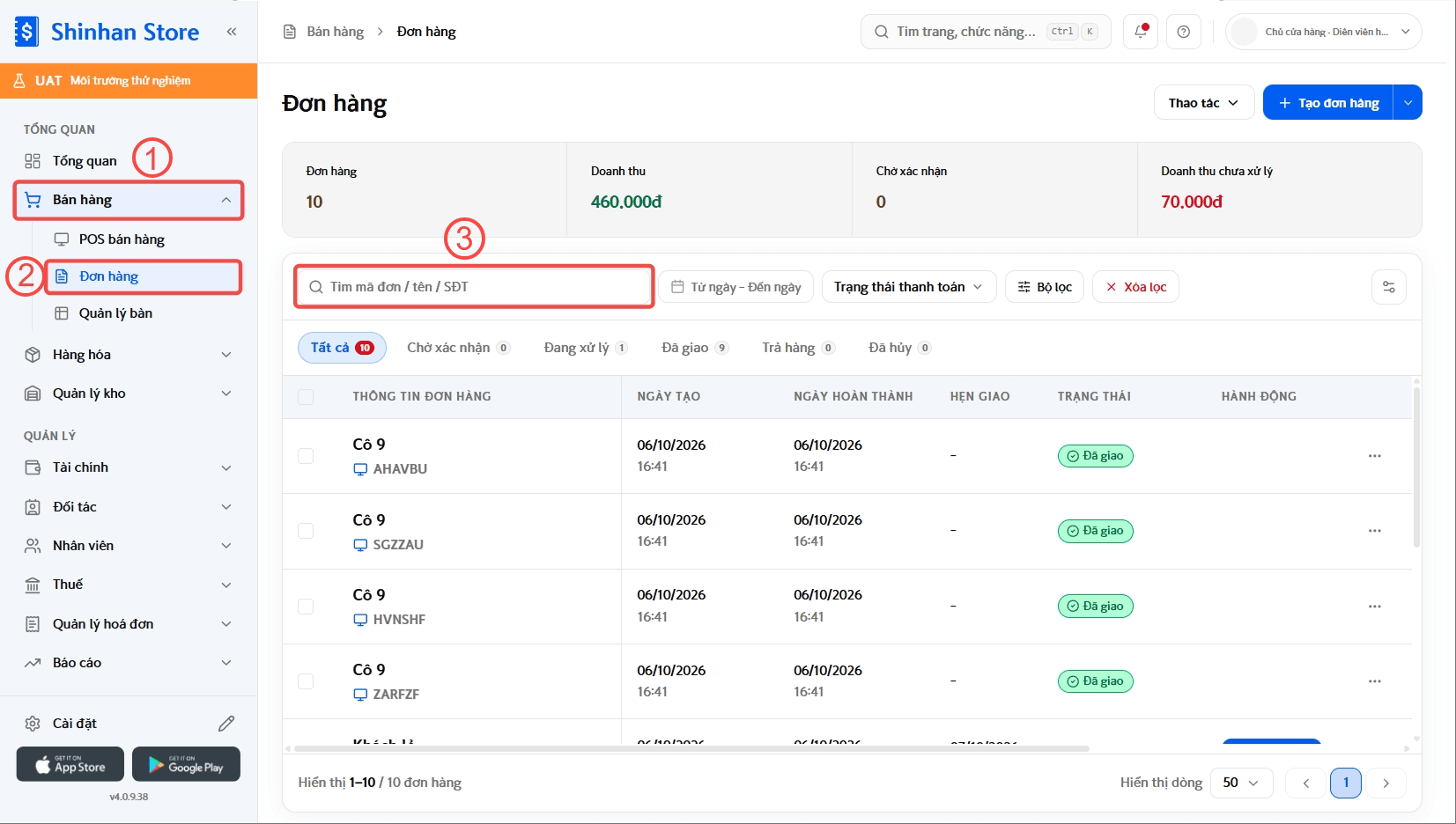Check the box for order SGZZAU
The image size is (1456, 824).
click(306, 531)
